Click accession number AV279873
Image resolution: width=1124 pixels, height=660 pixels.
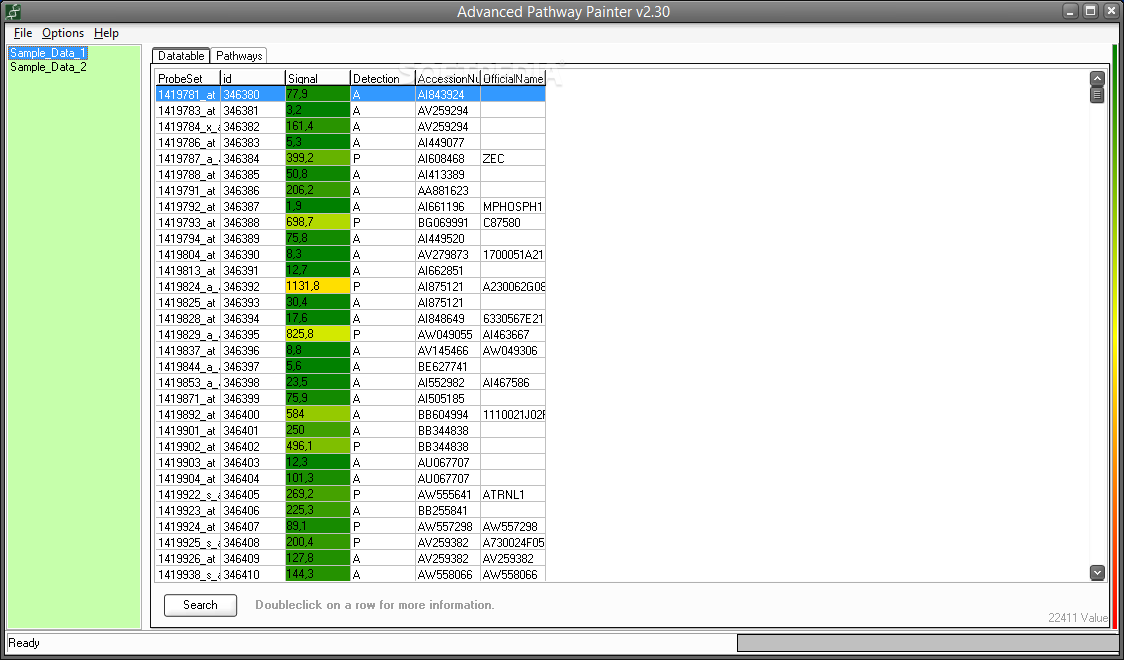tap(447, 254)
